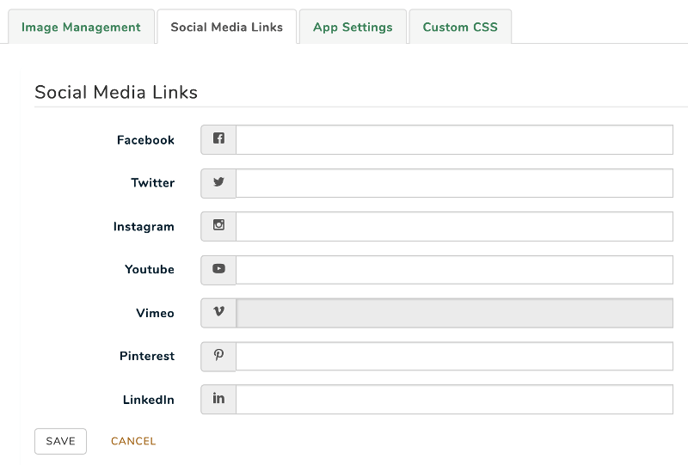688x465 pixels.
Task: Select the Social Media Links tab
Action: coord(227,27)
